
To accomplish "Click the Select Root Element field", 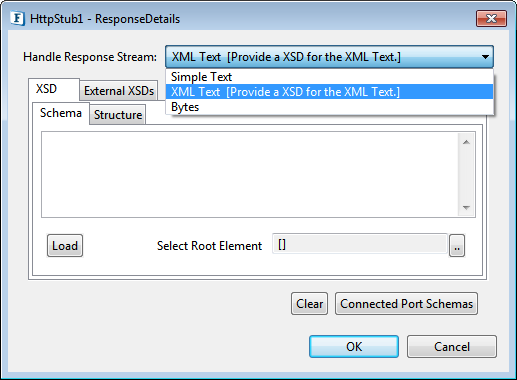I will click(x=360, y=244).
